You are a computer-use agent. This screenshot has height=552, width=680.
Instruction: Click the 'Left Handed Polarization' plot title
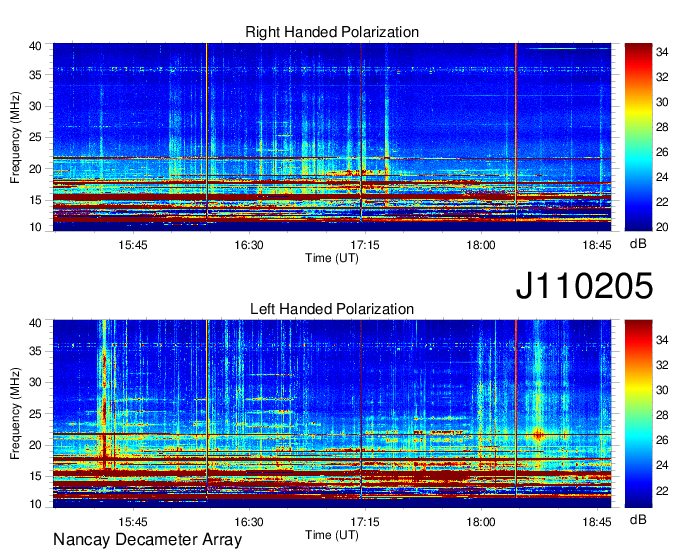332,309
